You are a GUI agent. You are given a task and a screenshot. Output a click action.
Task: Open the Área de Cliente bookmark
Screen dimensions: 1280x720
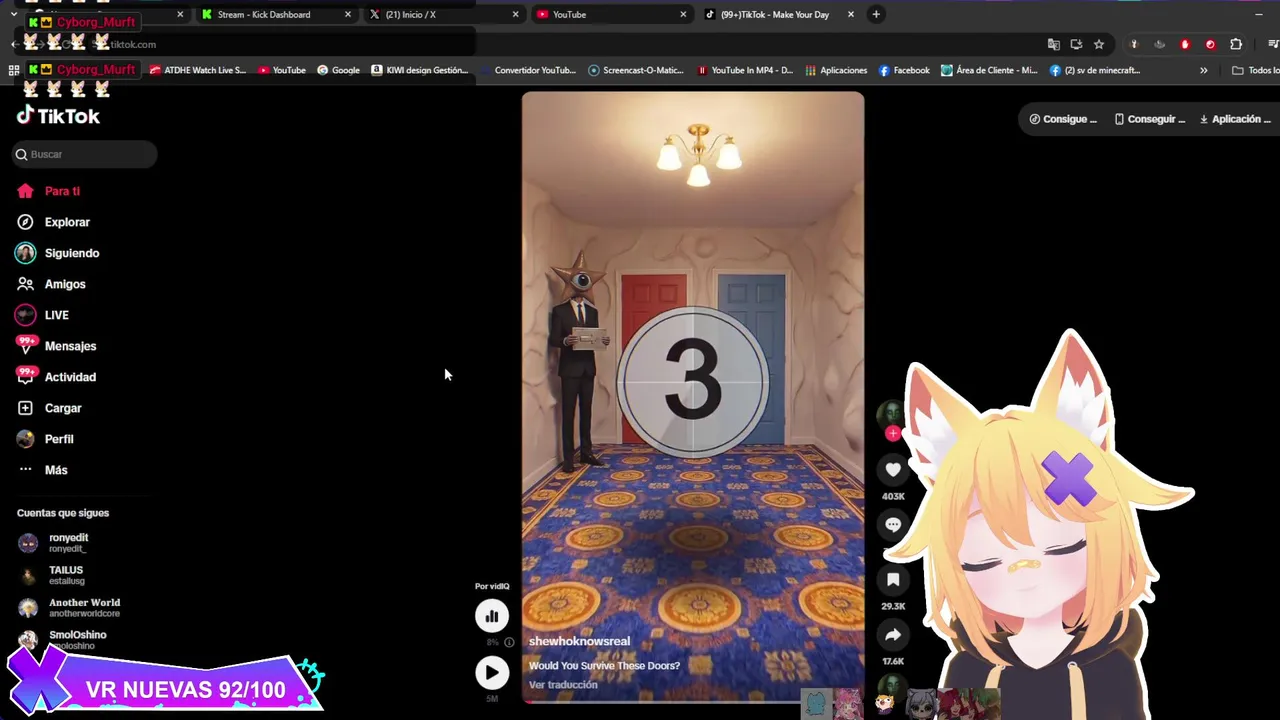click(989, 70)
